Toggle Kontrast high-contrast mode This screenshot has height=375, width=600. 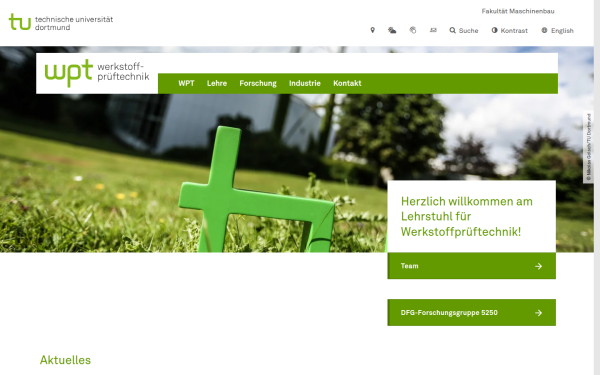(x=510, y=30)
